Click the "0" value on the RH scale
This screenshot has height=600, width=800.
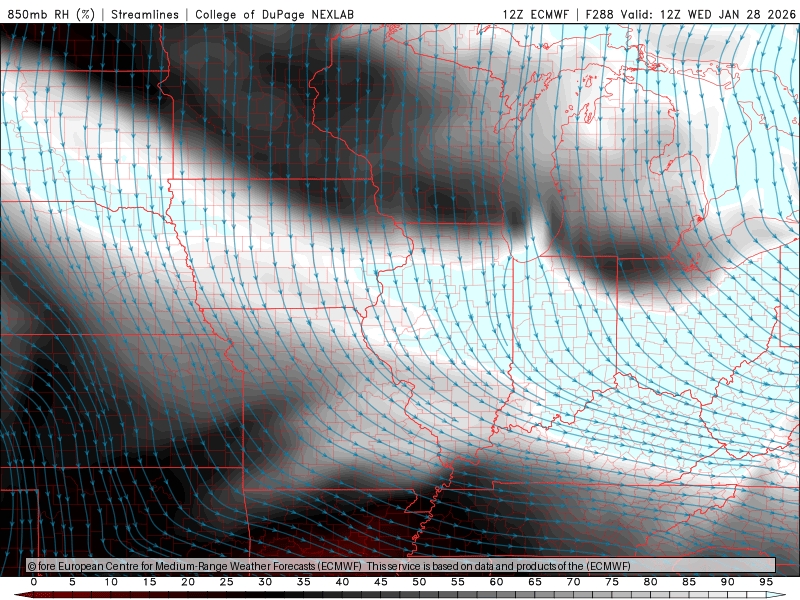tap(34, 582)
